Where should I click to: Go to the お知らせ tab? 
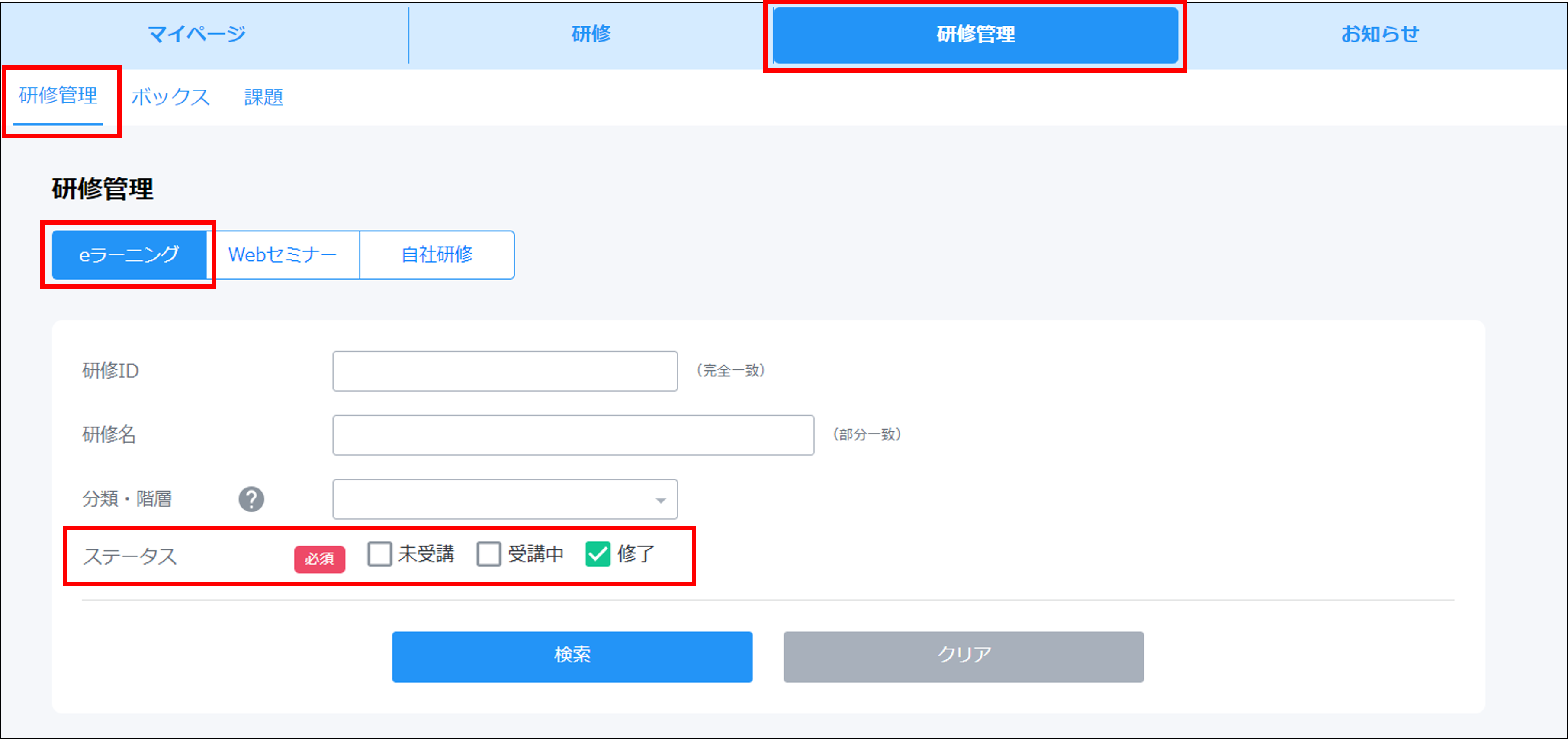click(1379, 34)
